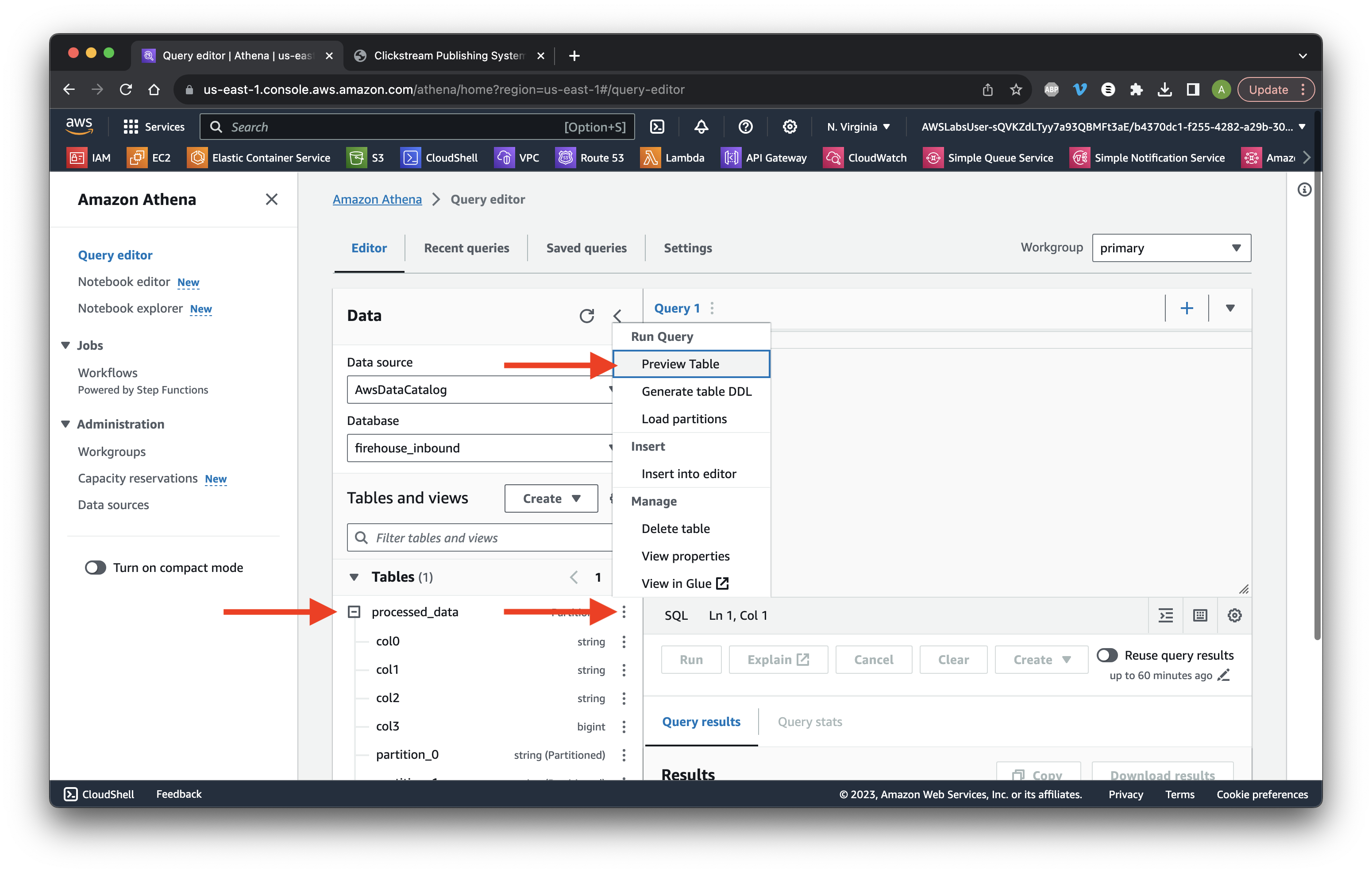1372x873 pixels.
Task: Collapse the Jobs navigation section
Action: tap(66, 345)
